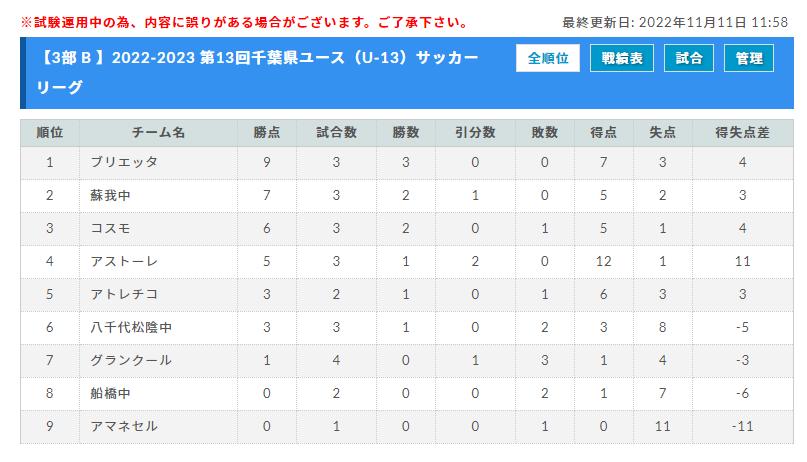Open the 全順位 tab
The image size is (807, 462).
click(548, 58)
